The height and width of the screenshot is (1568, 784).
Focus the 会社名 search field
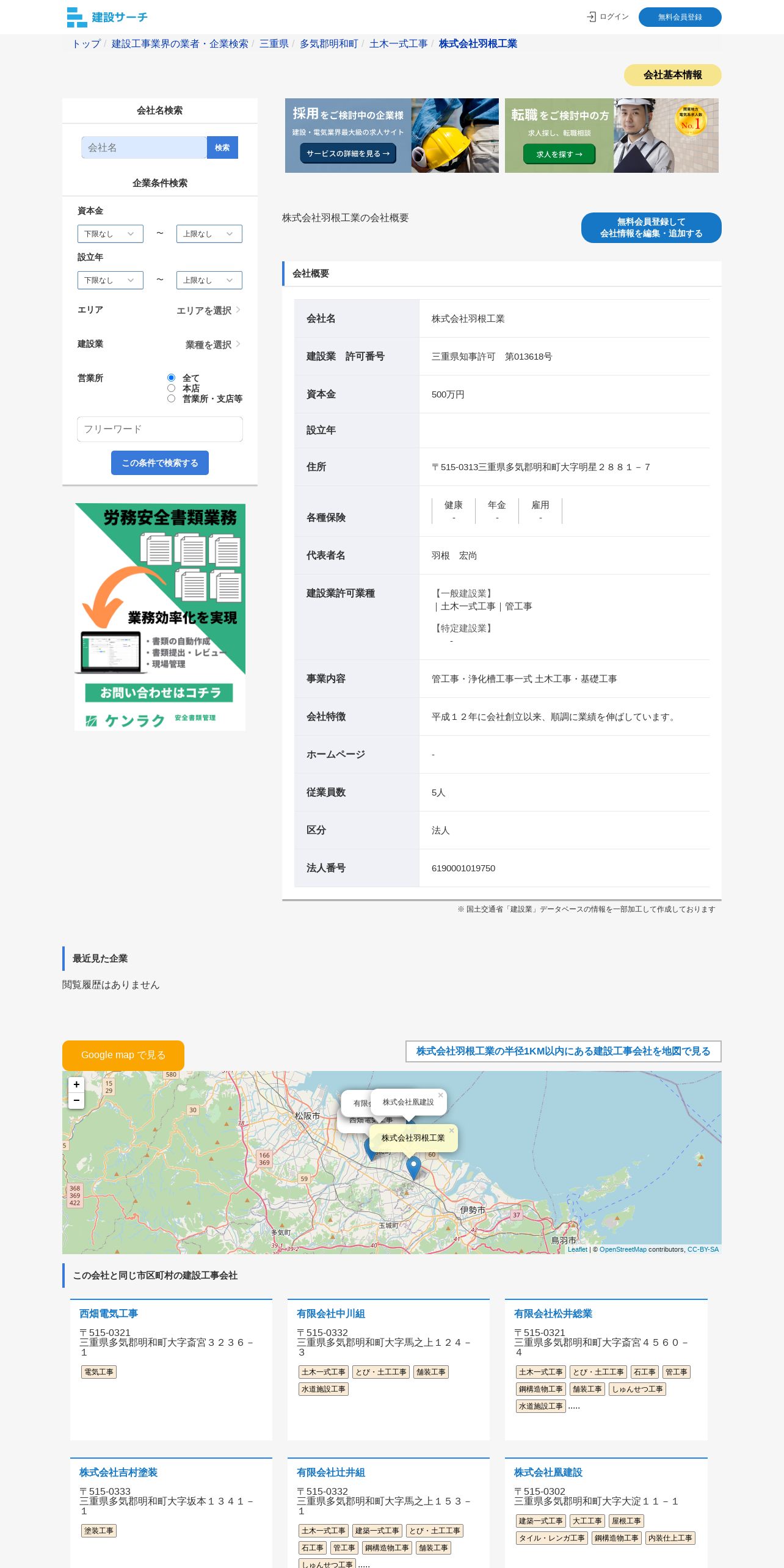pyautogui.click(x=144, y=148)
